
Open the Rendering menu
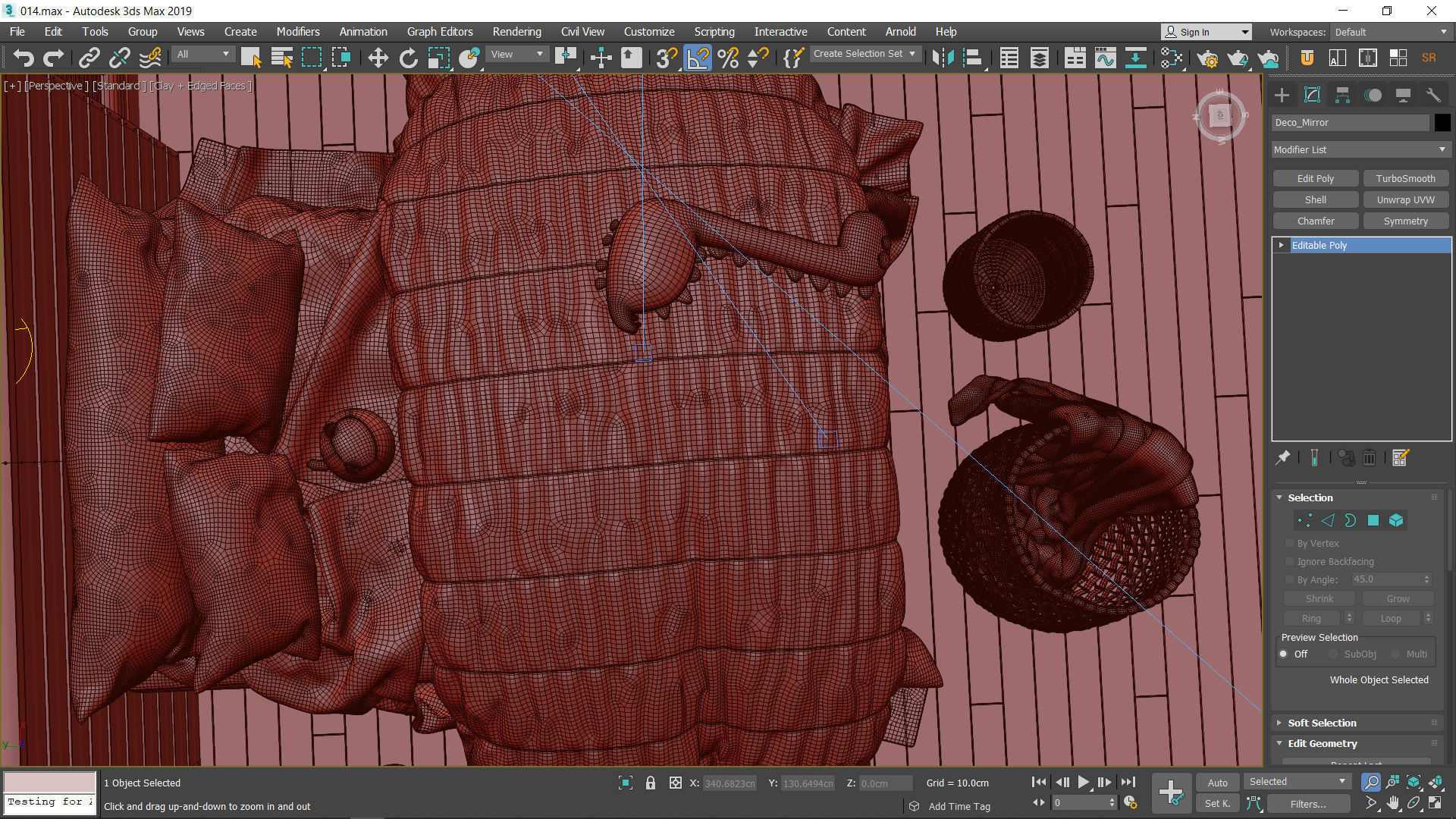(x=516, y=32)
